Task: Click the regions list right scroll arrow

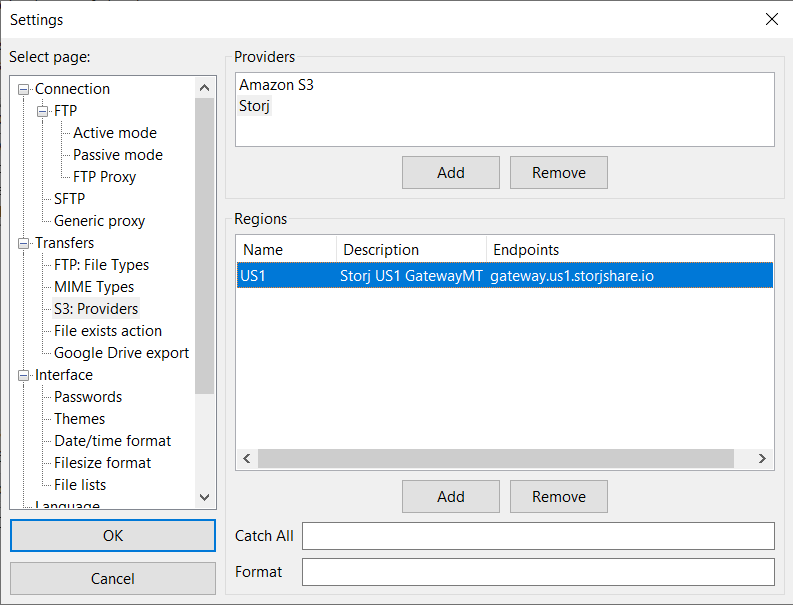Action: coord(762,459)
